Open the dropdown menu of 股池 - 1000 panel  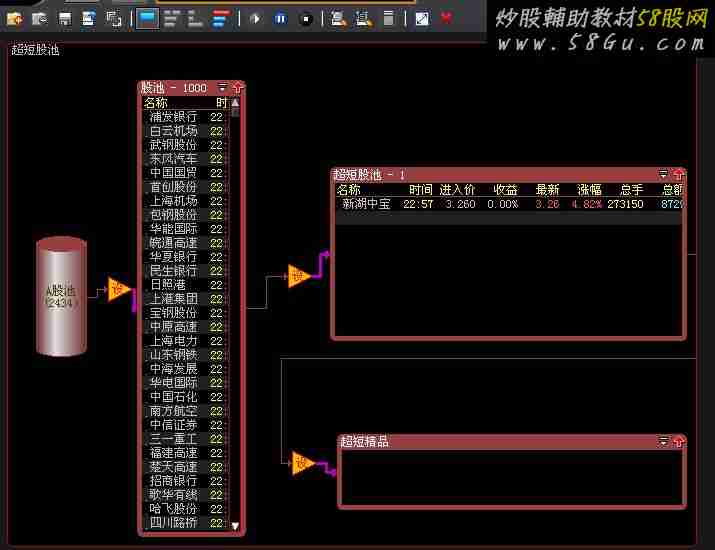point(223,88)
